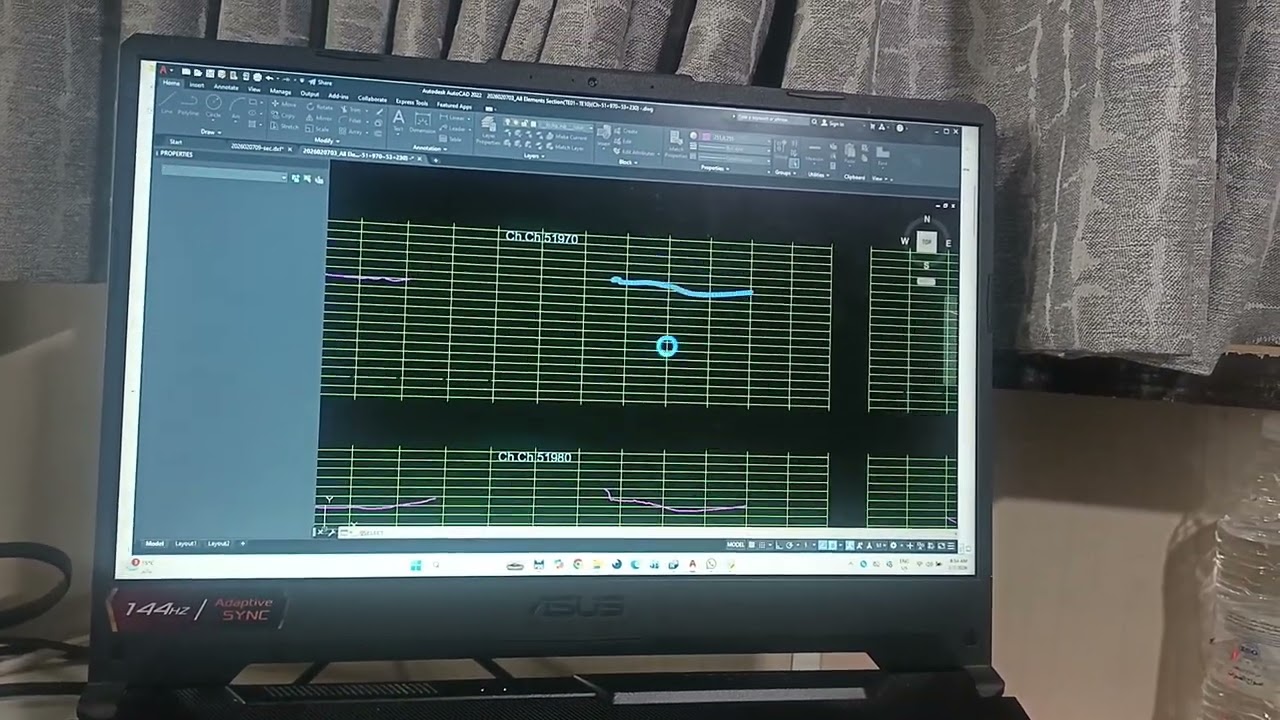Close the 2026020709-sec file tab
Screen dimensions: 1280x720
coord(290,149)
